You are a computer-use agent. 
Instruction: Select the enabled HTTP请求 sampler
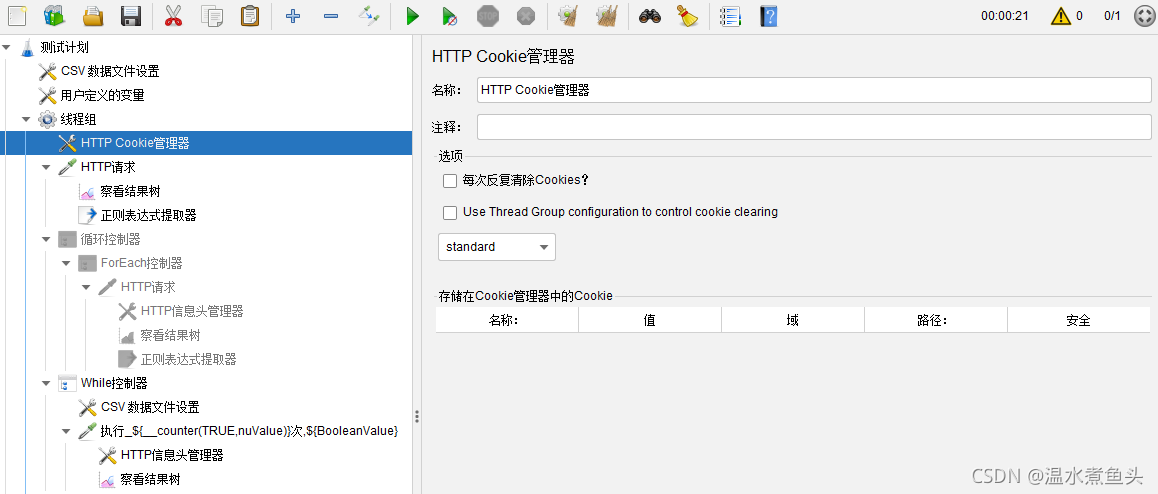point(108,168)
